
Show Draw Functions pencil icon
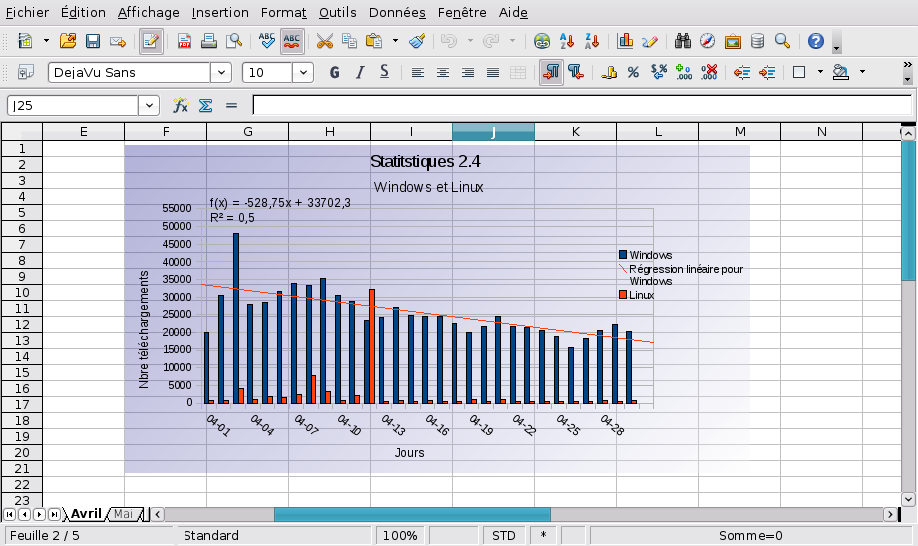coord(650,41)
